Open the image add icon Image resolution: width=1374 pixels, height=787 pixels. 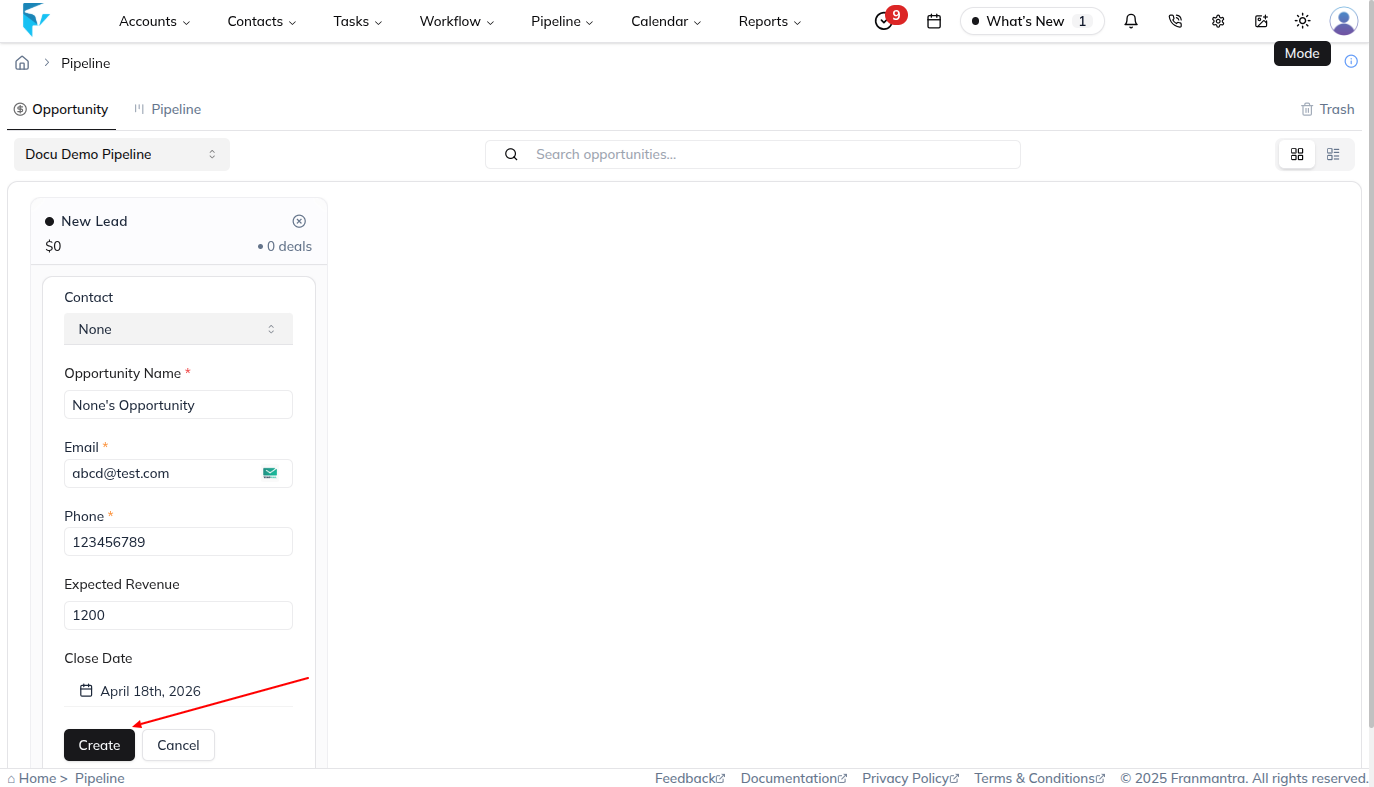coord(1261,21)
